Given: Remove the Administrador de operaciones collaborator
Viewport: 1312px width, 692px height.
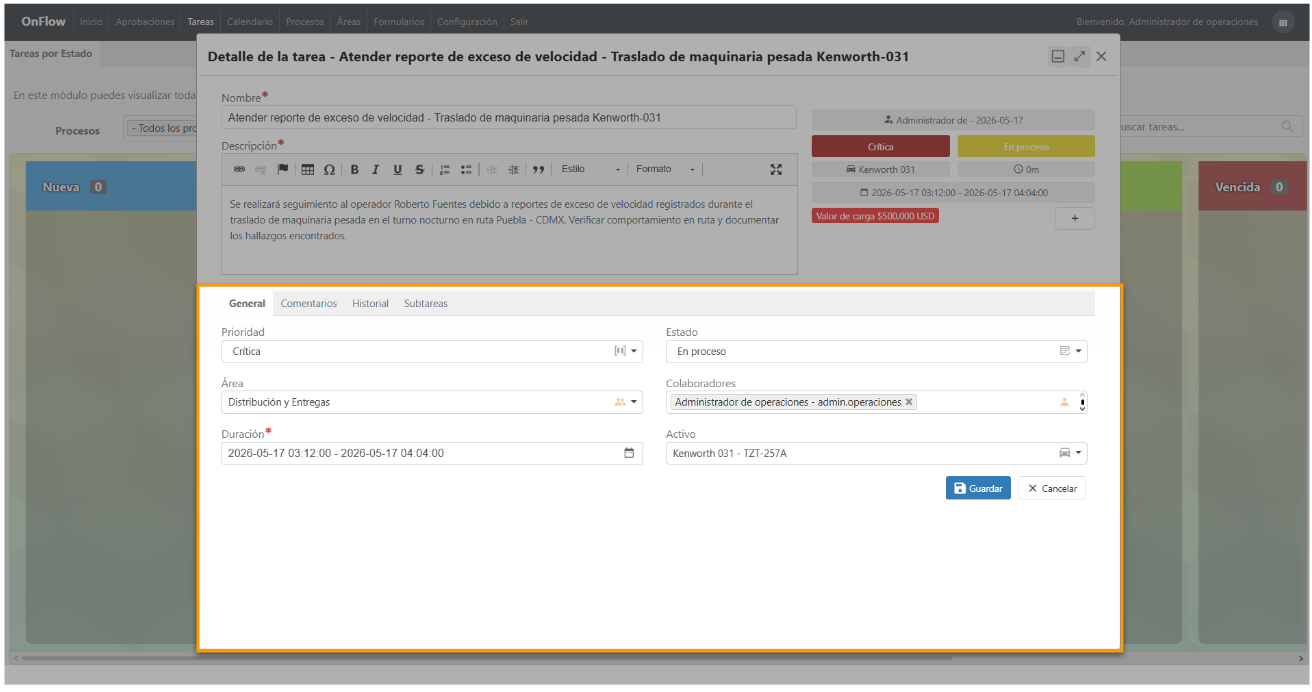Looking at the screenshot, I should pos(909,402).
